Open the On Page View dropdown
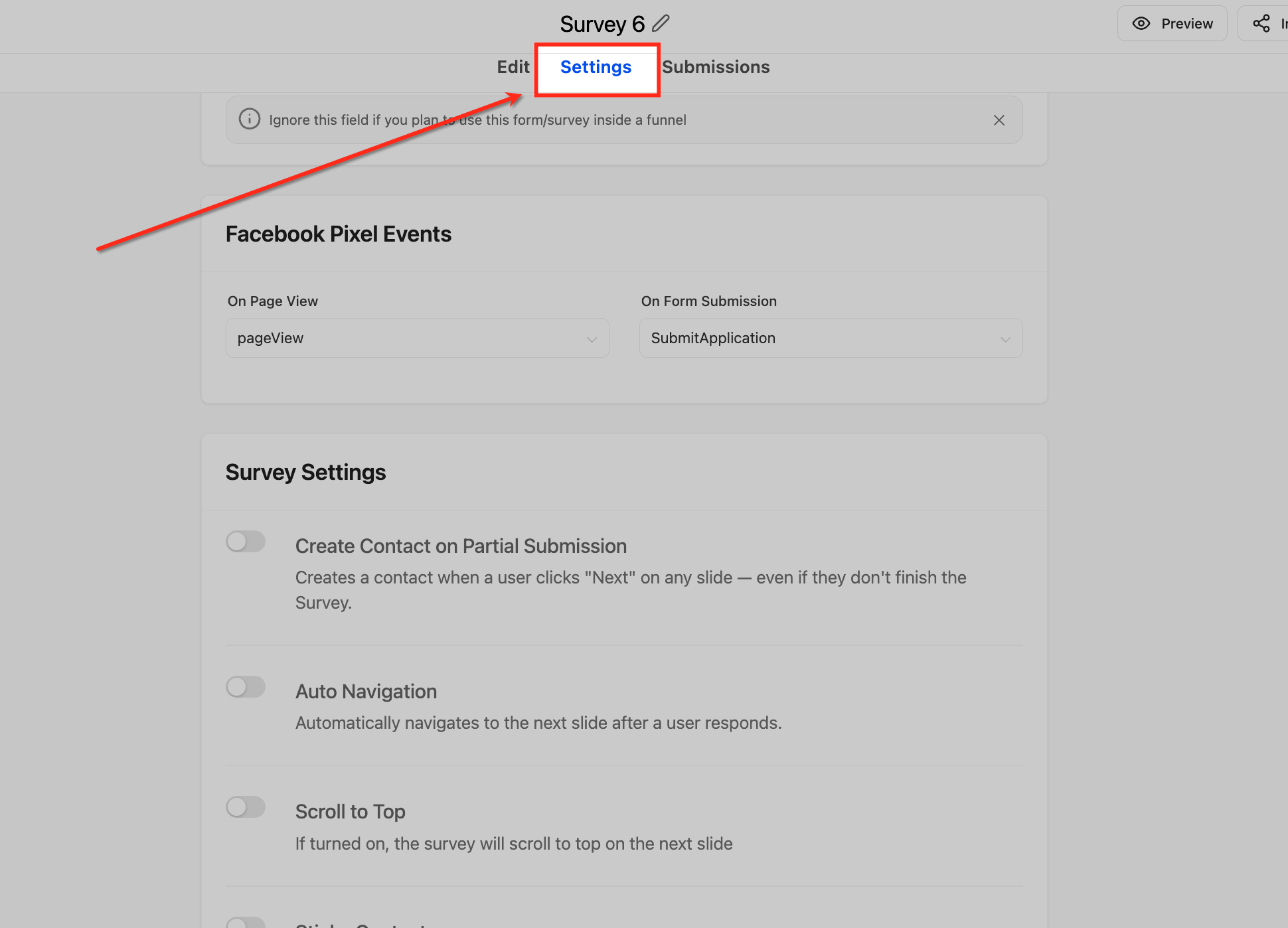1288x928 pixels. 417,338
